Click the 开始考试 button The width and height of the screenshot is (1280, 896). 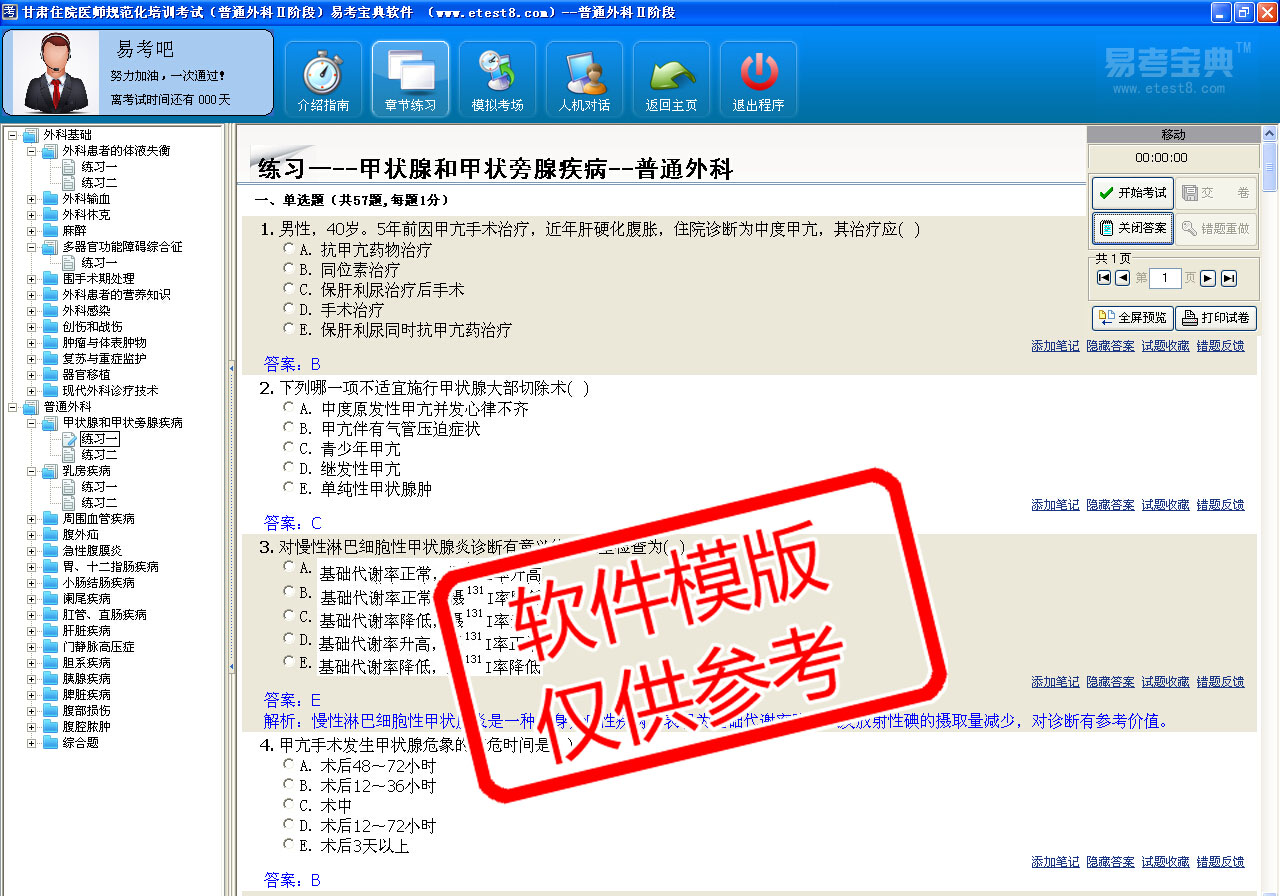(1132, 193)
